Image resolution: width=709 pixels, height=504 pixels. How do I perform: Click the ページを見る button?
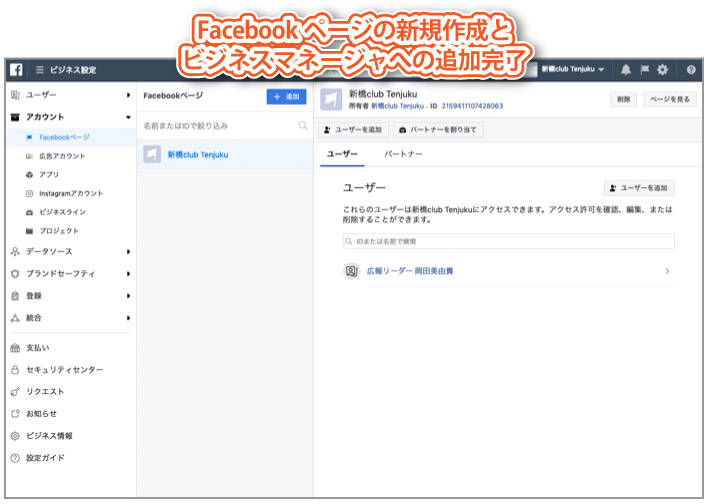click(670, 99)
